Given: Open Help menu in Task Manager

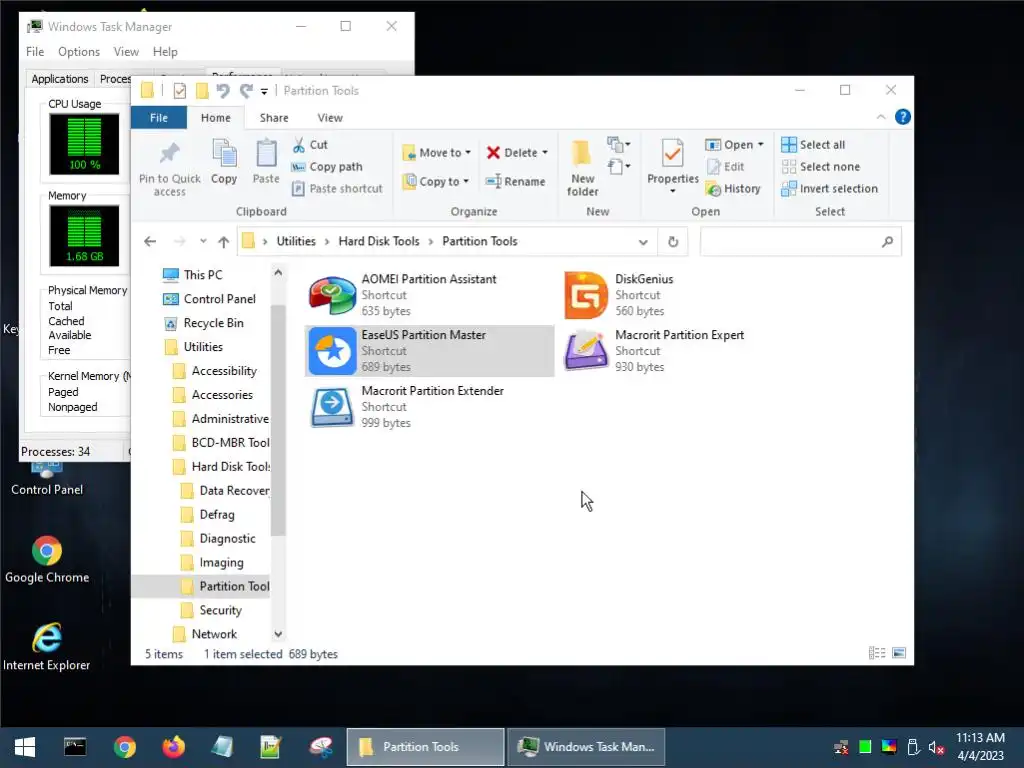Looking at the screenshot, I should 165,52.
